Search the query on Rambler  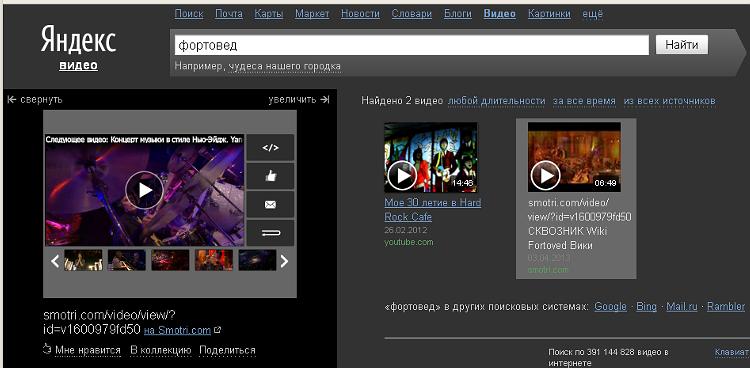(x=726, y=307)
